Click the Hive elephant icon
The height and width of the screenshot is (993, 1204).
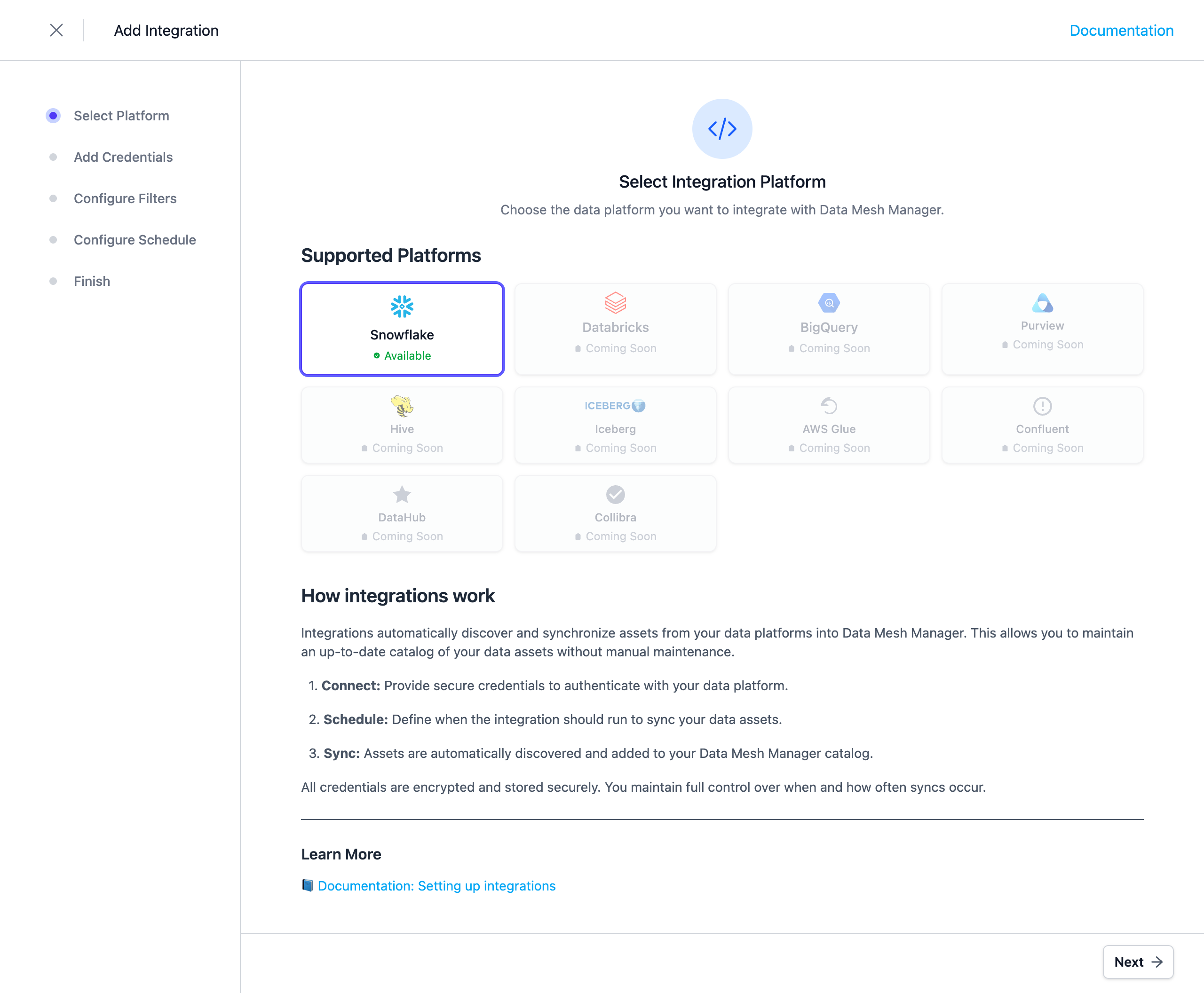click(x=402, y=406)
